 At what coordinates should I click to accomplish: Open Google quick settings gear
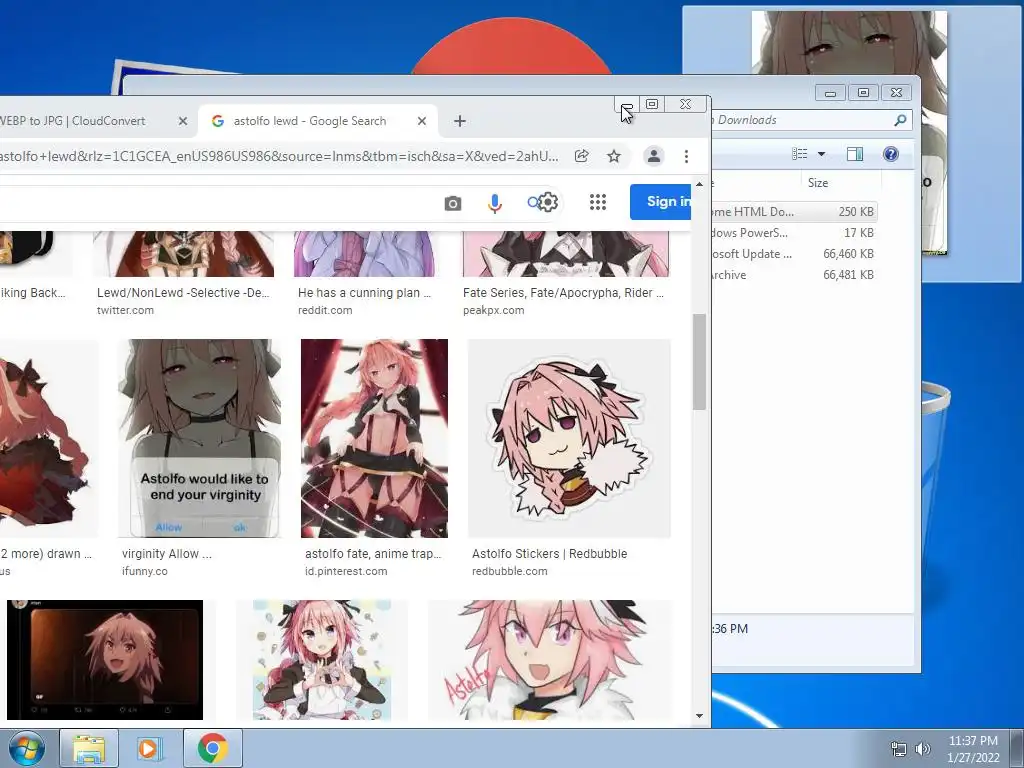coord(547,202)
